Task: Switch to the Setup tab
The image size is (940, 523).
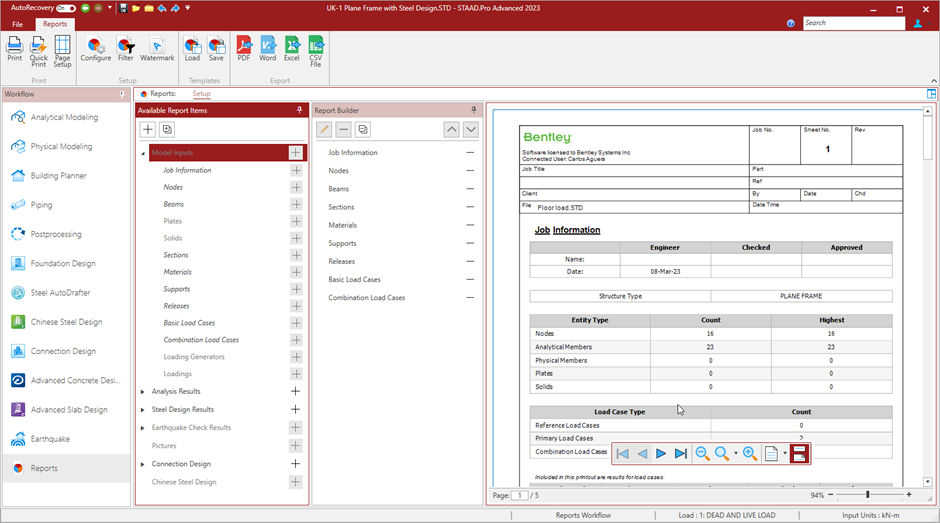Action: click(201, 94)
